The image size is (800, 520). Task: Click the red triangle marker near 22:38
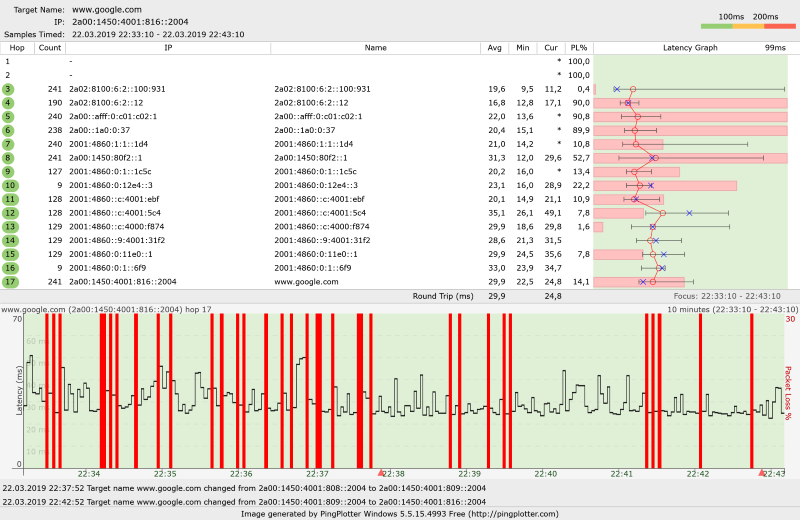(381, 473)
